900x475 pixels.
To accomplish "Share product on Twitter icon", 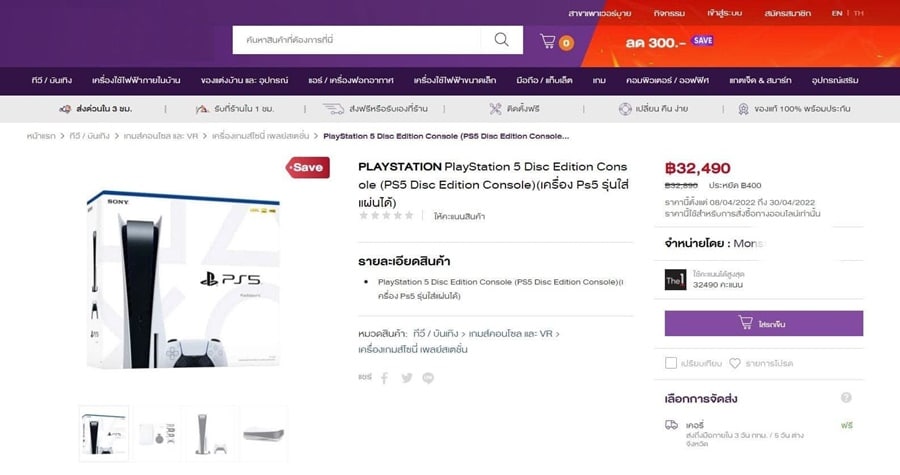I will coord(407,377).
